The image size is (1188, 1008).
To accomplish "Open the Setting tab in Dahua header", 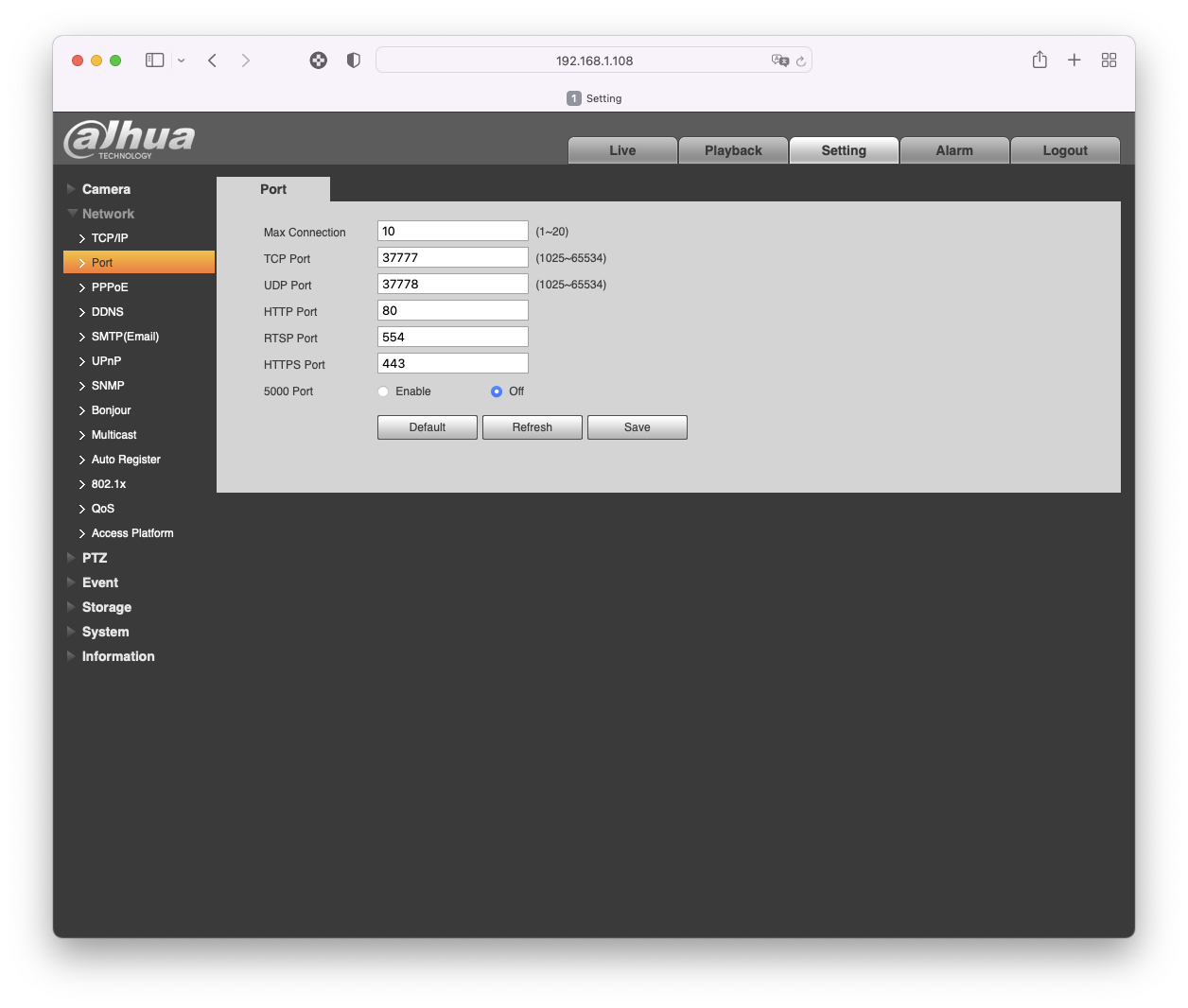I will pos(844,150).
